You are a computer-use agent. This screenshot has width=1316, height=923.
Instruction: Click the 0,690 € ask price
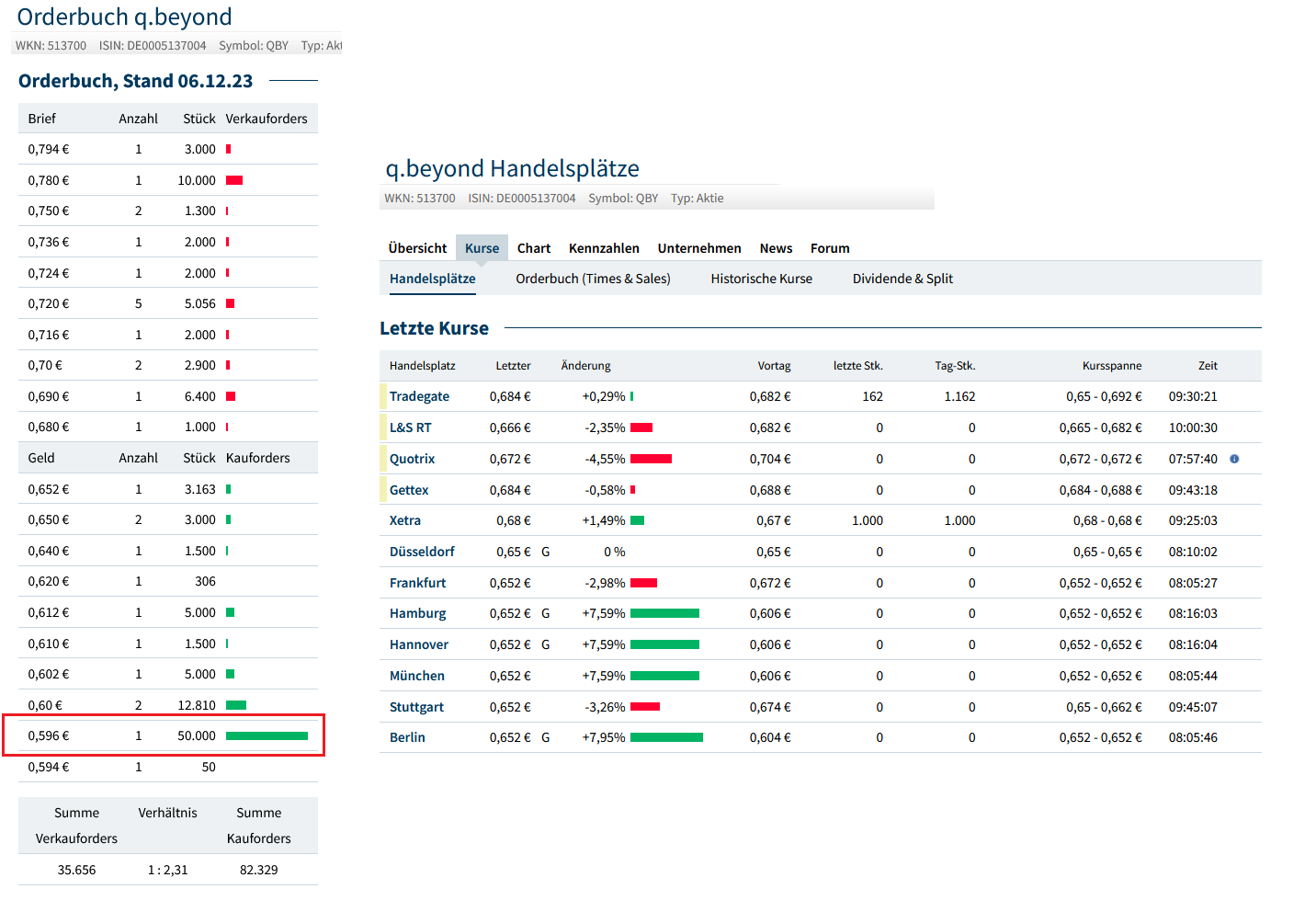tap(49, 396)
